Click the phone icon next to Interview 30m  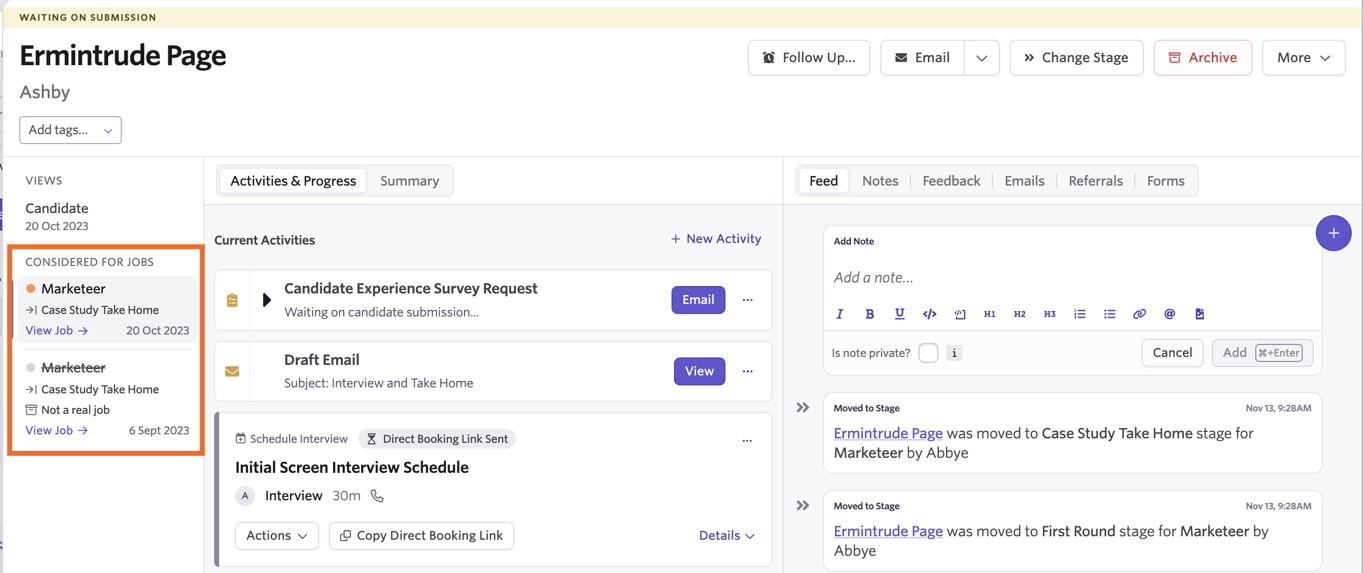[377, 496]
